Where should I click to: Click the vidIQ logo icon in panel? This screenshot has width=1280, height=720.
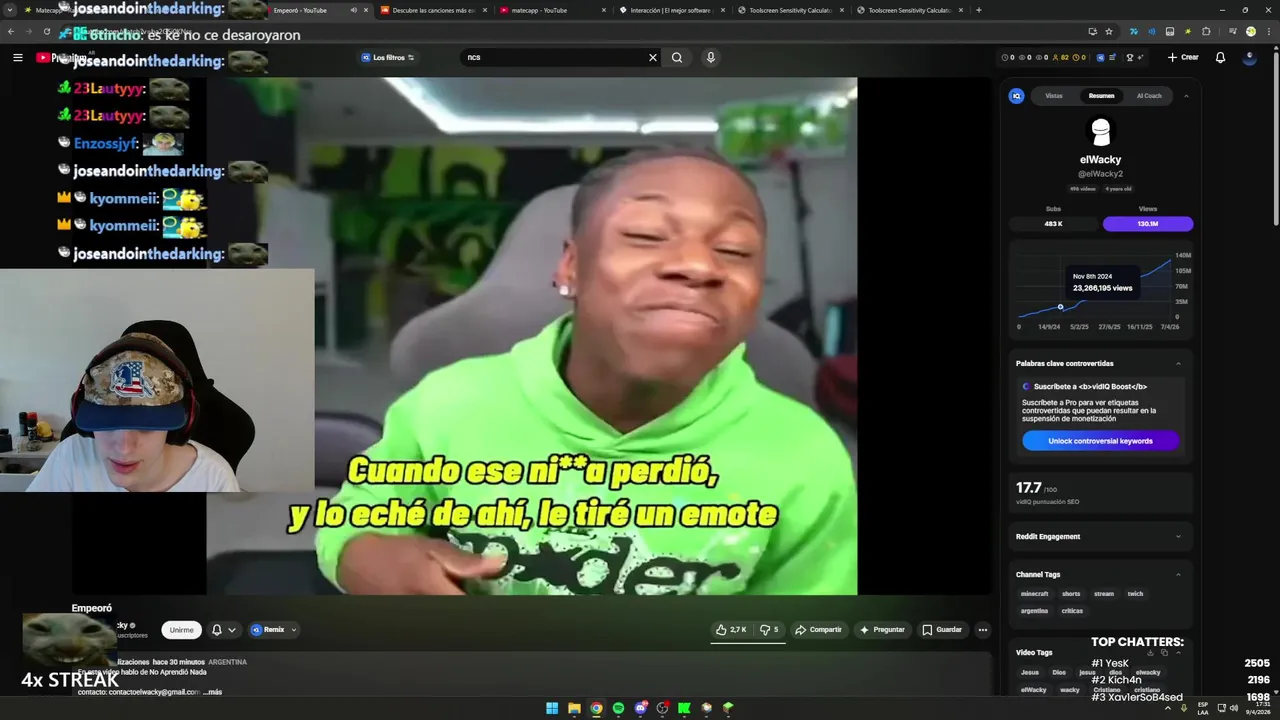(x=1016, y=96)
